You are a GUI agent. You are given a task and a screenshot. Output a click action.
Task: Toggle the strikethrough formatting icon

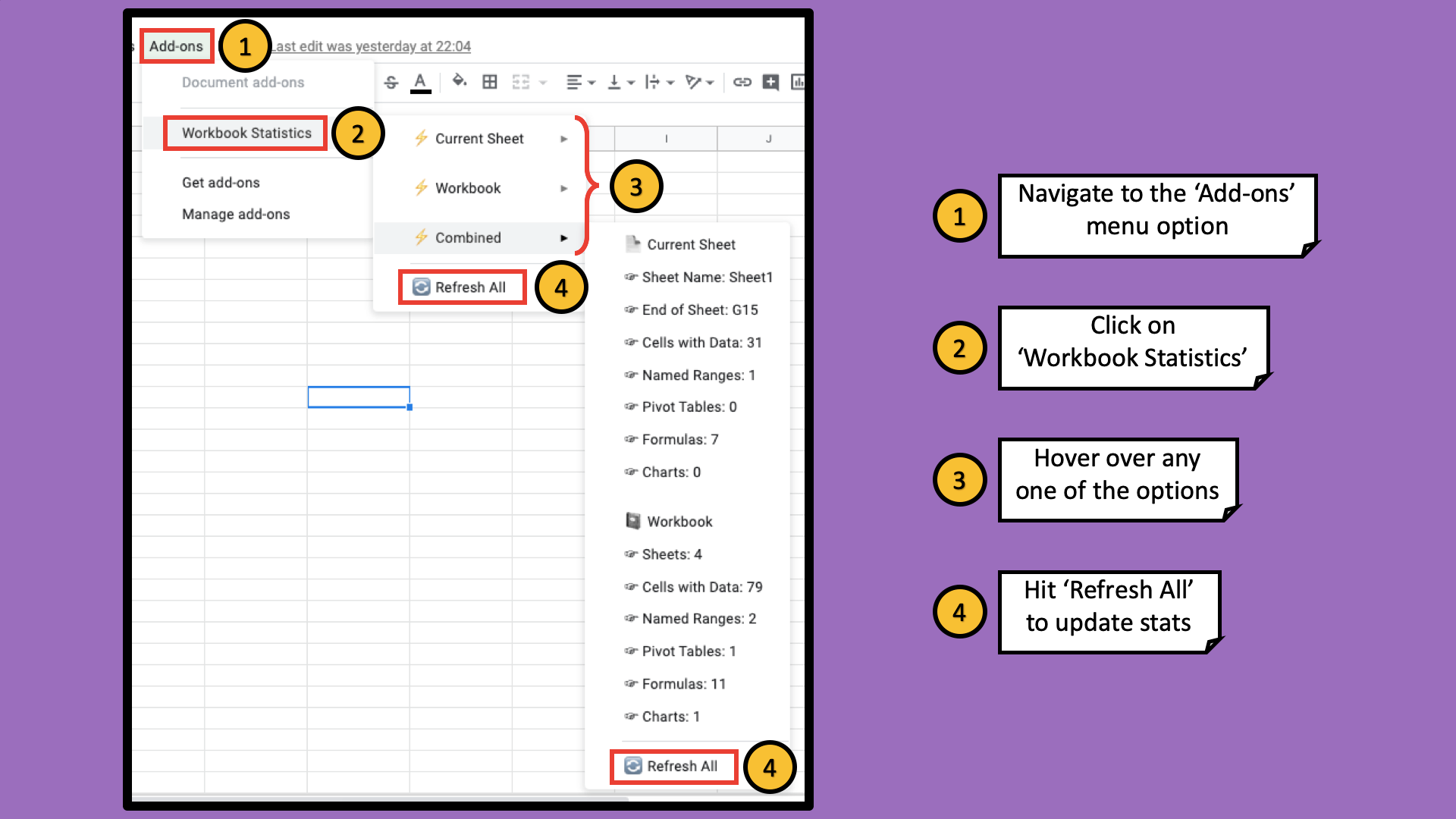[x=391, y=81]
